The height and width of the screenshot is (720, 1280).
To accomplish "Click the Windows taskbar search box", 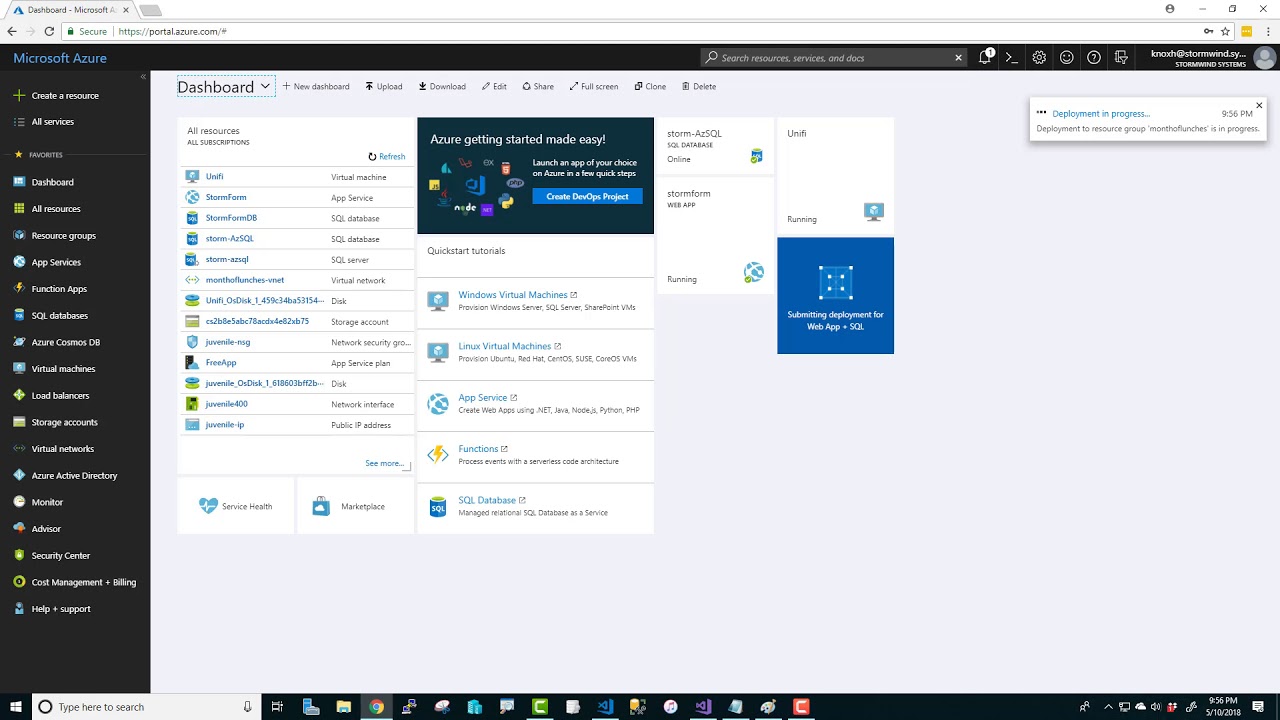I will pyautogui.click(x=147, y=707).
